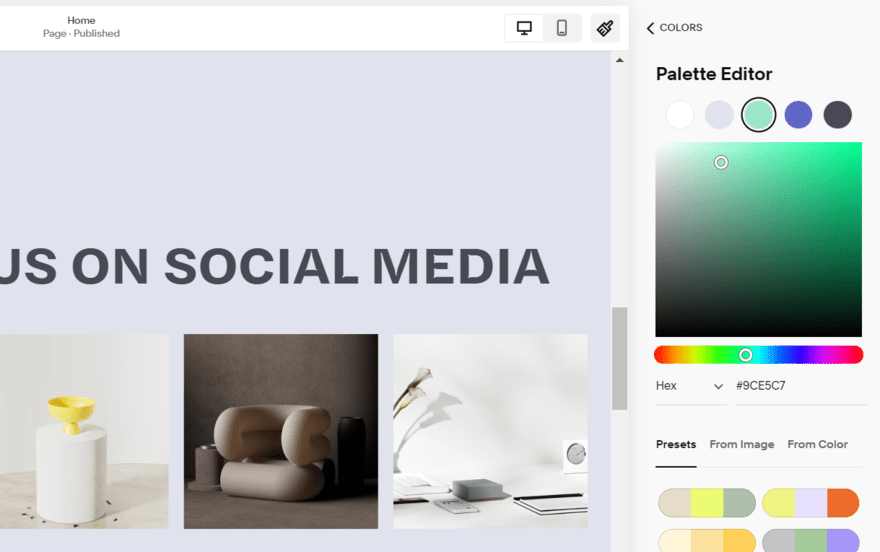
Task: Click the Palette Editor heading
Action: click(x=714, y=73)
